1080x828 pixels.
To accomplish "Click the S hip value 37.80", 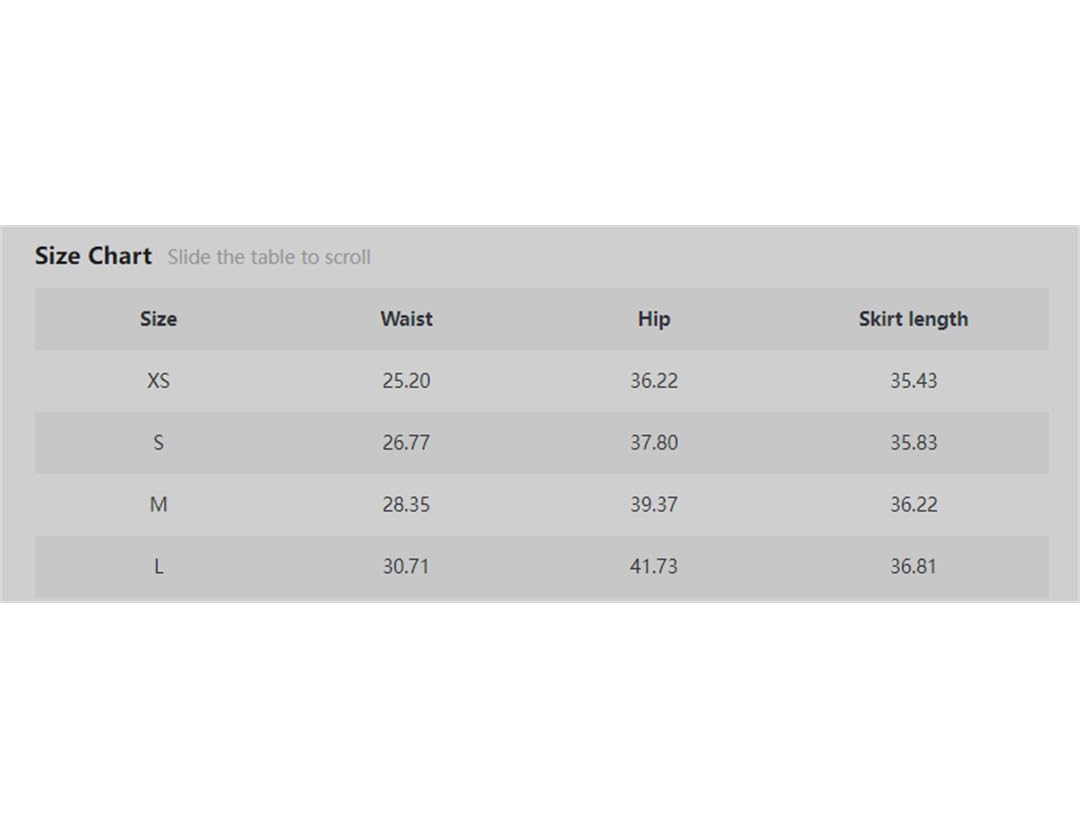I will tap(654, 442).
